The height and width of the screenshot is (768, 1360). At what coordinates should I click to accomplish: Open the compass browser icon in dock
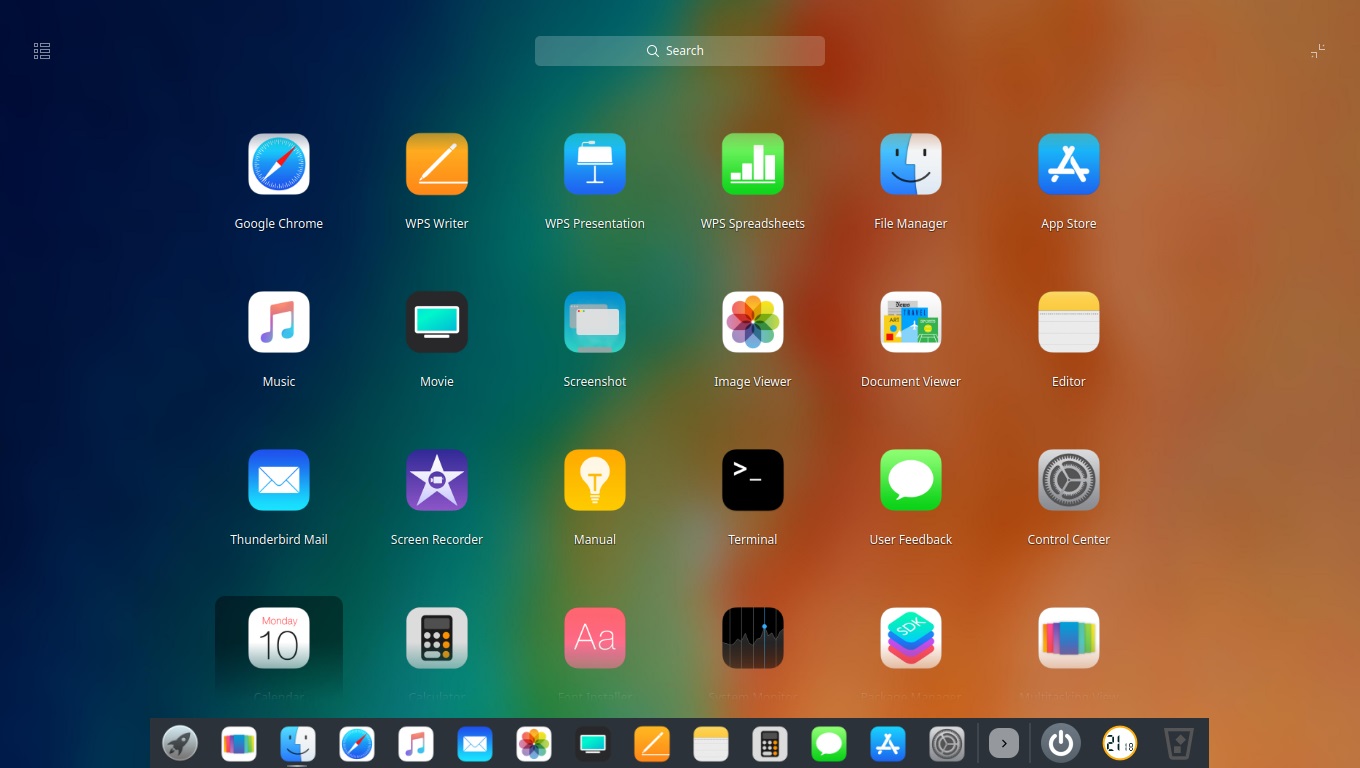click(357, 743)
